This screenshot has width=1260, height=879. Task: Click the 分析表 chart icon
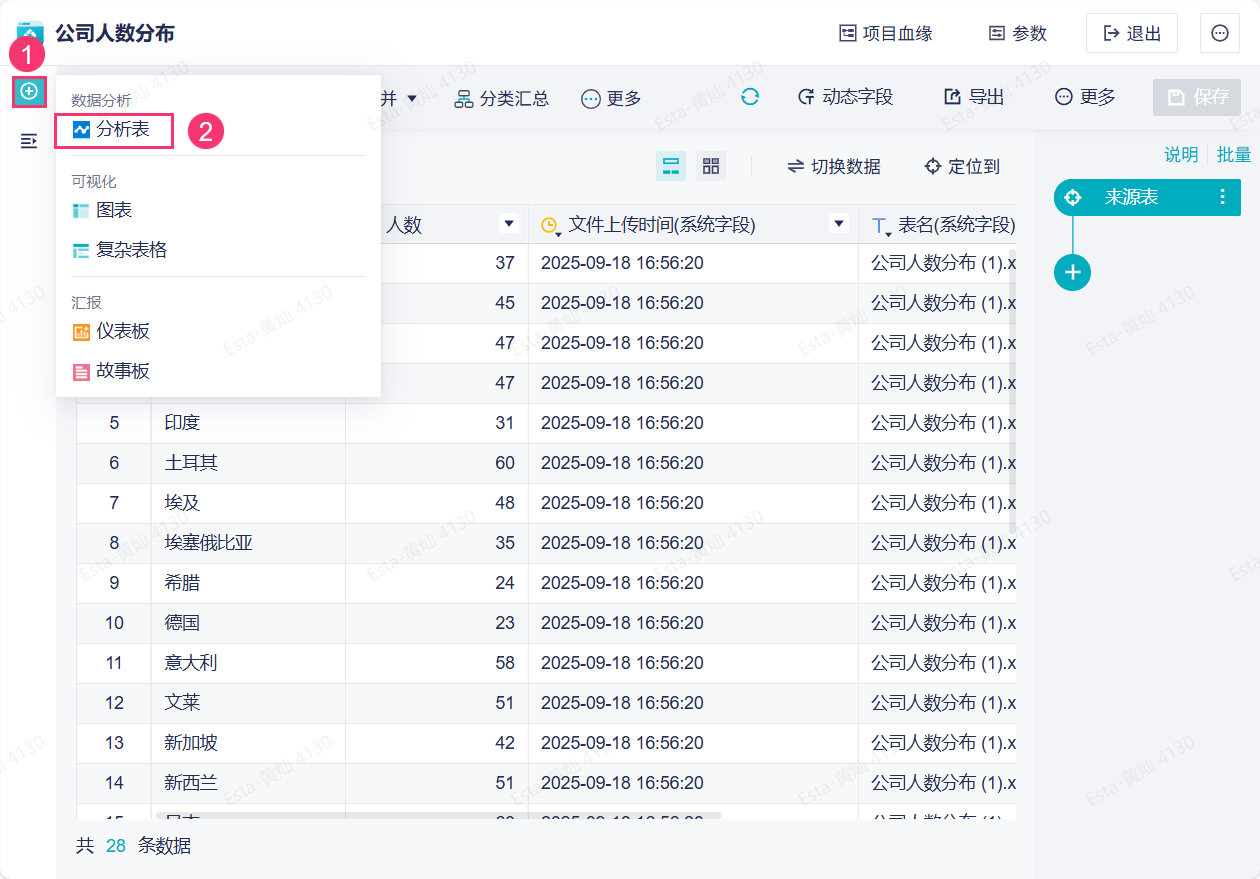(82, 130)
